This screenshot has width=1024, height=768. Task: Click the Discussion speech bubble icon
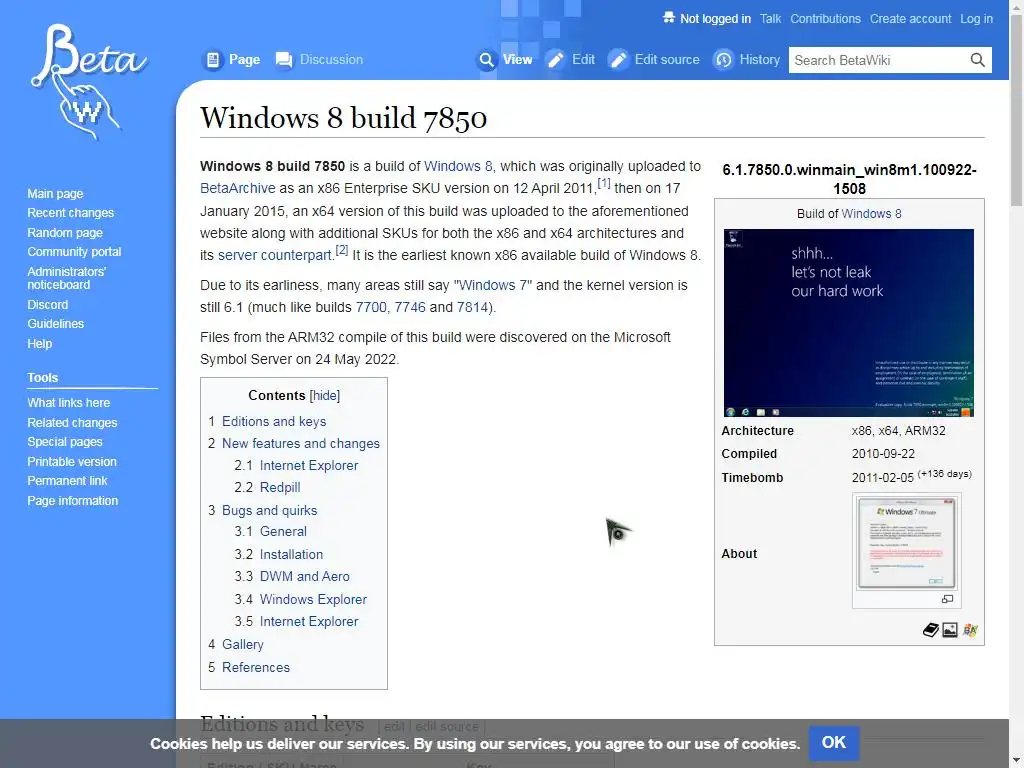(283, 60)
